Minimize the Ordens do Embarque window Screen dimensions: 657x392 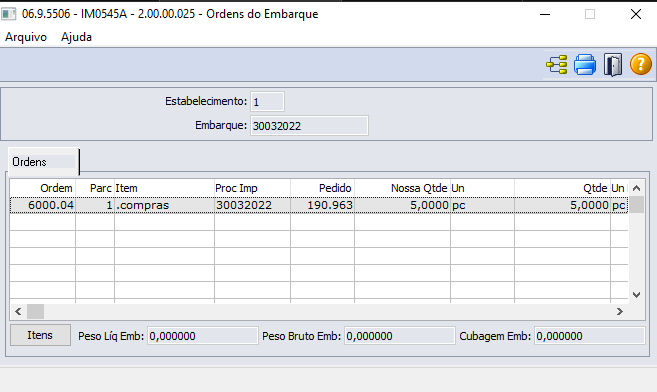click(545, 14)
